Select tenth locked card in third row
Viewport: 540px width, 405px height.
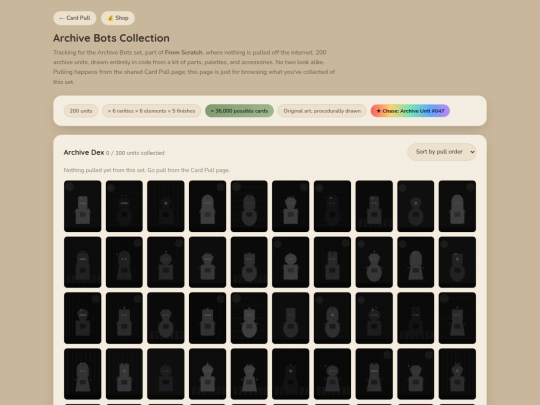click(x=457, y=318)
